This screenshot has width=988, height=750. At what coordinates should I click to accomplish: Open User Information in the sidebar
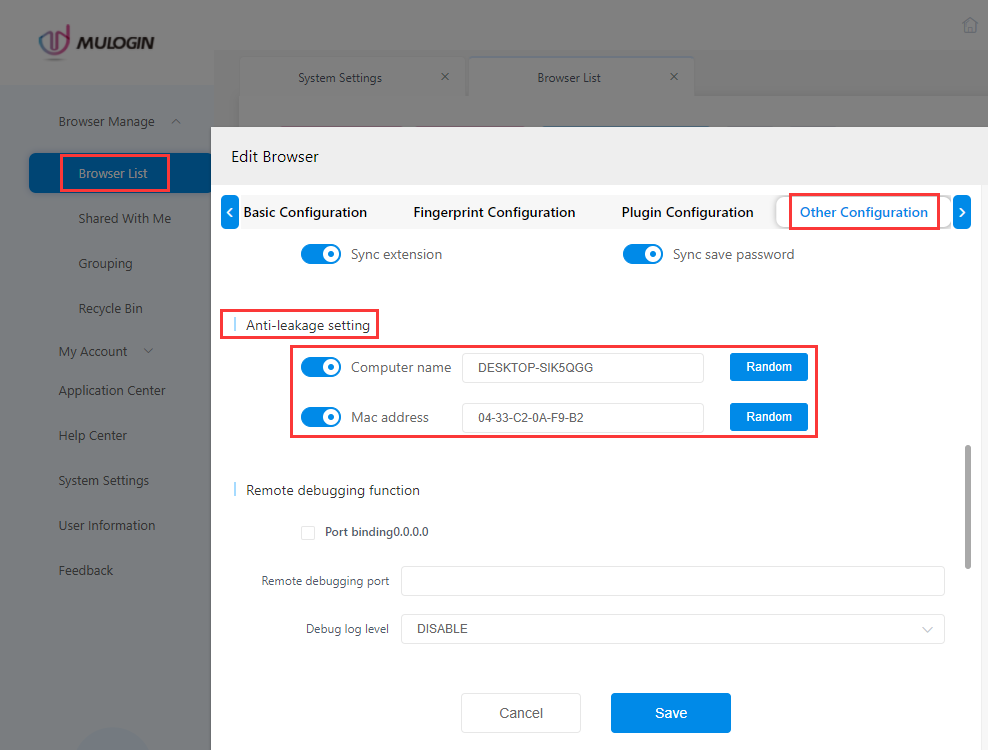(x=106, y=525)
